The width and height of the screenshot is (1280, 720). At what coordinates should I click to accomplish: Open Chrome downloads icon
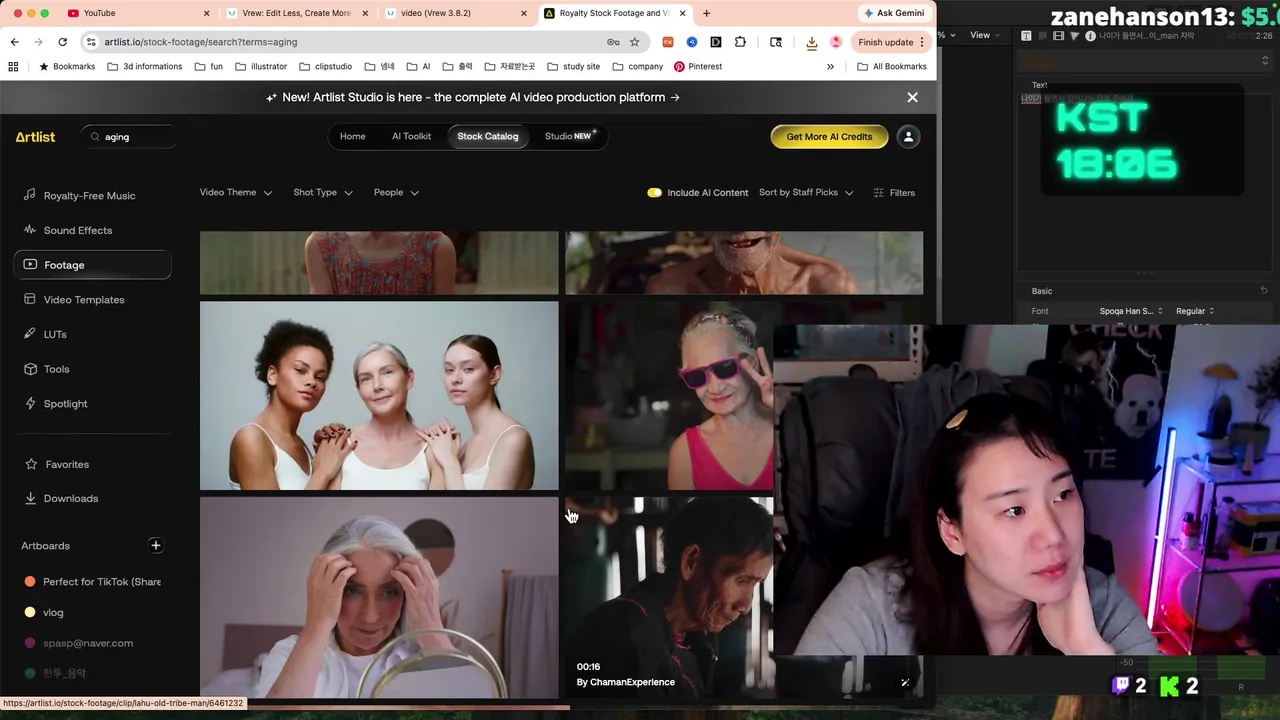coord(811,42)
